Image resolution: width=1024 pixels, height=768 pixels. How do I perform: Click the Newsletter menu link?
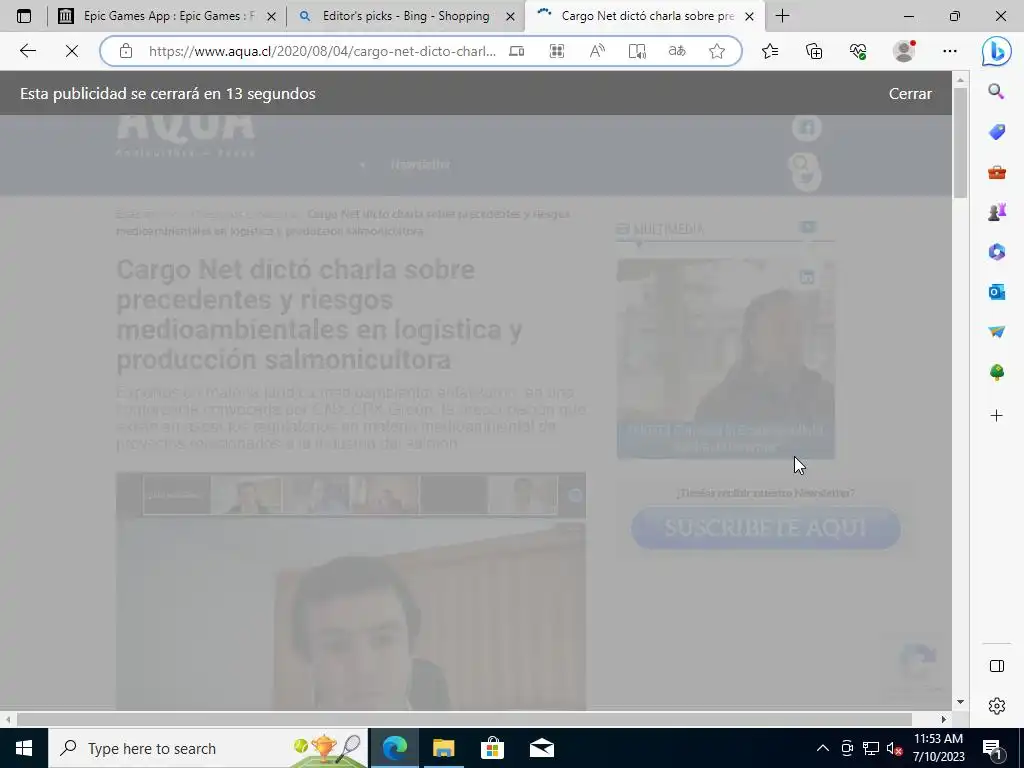point(420,164)
